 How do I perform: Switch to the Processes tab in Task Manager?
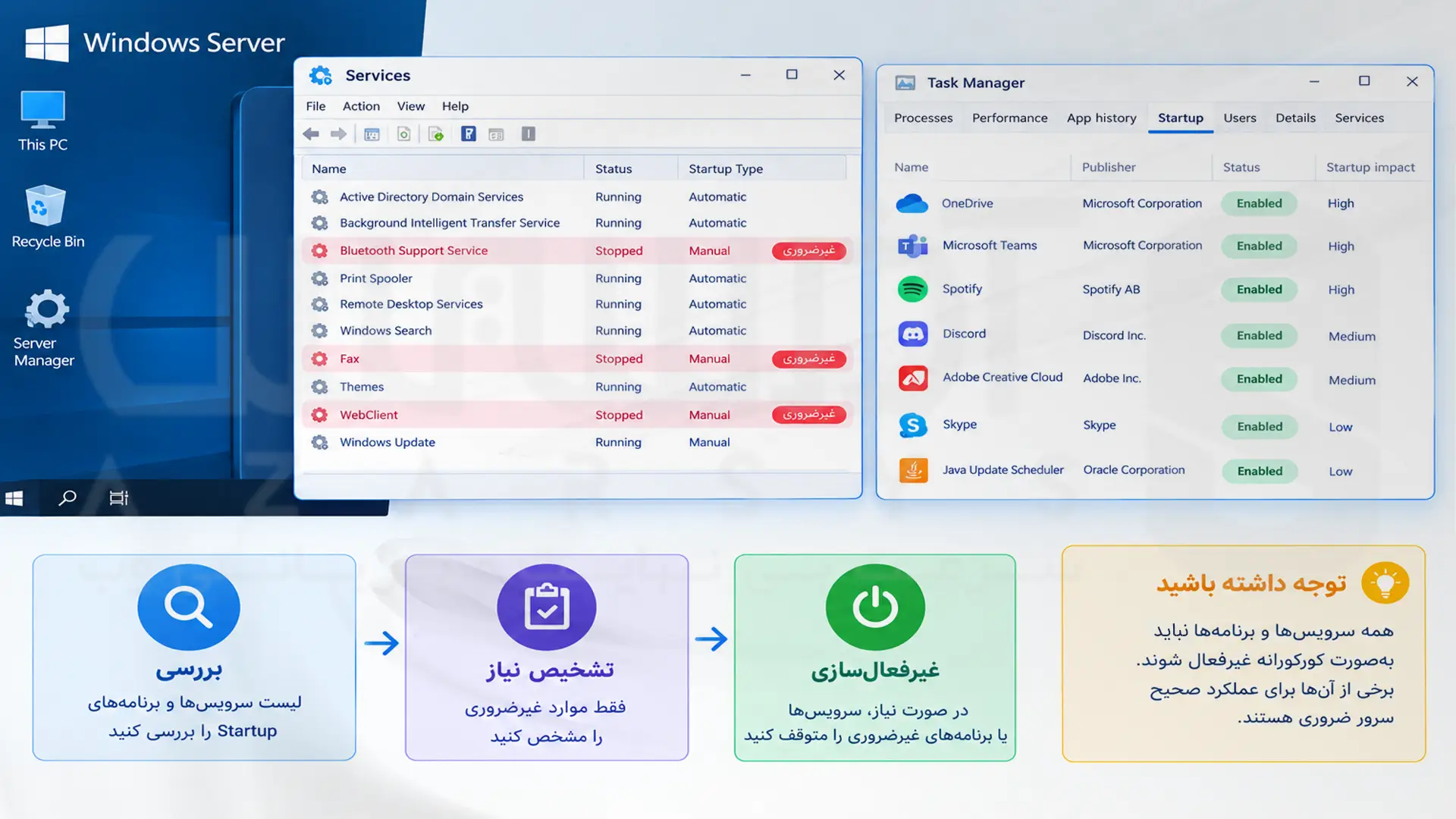923,118
